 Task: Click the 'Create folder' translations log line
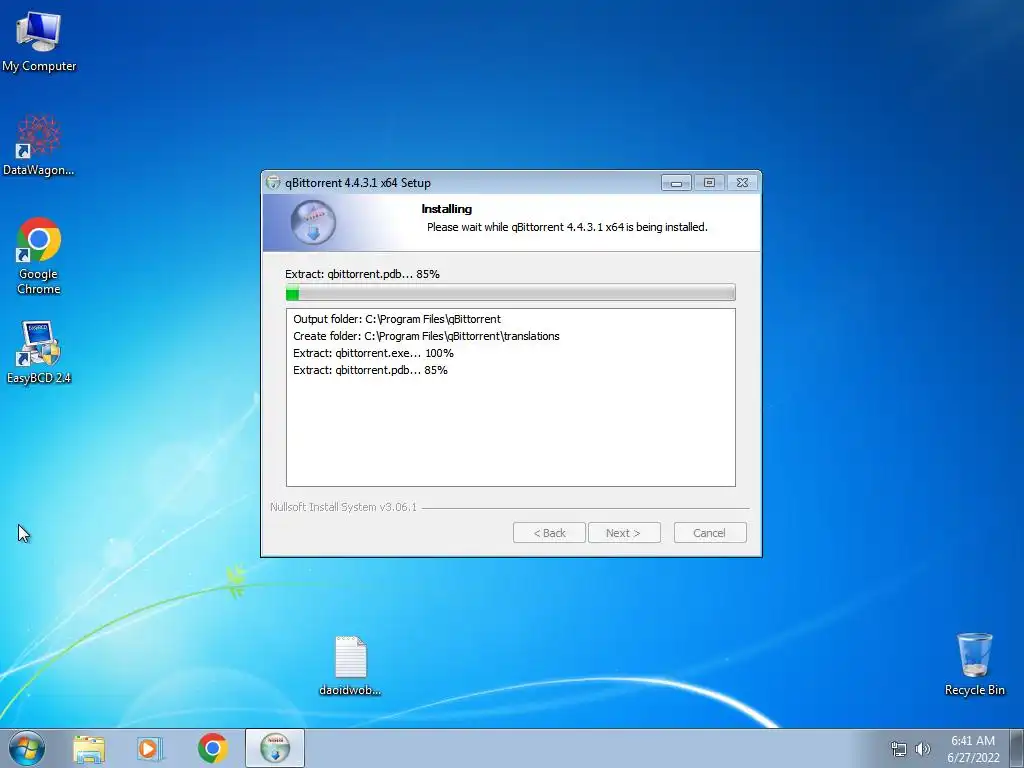(x=426, y=336)
